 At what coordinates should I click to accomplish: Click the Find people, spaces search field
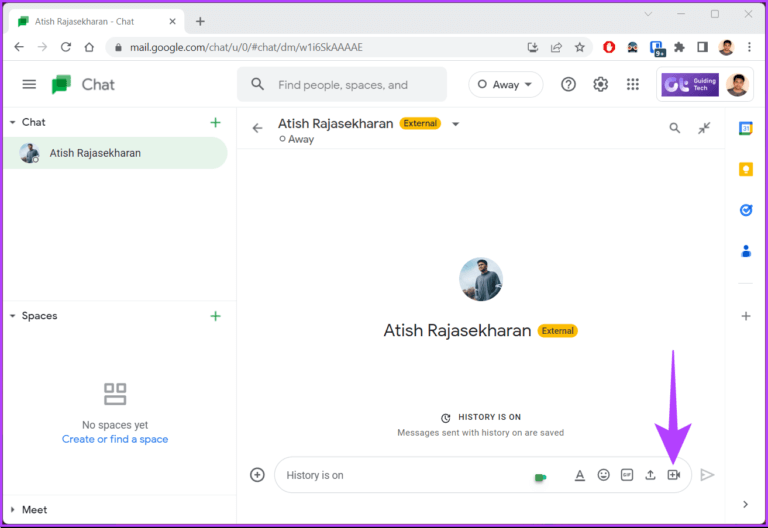click(x=342, y=85)
